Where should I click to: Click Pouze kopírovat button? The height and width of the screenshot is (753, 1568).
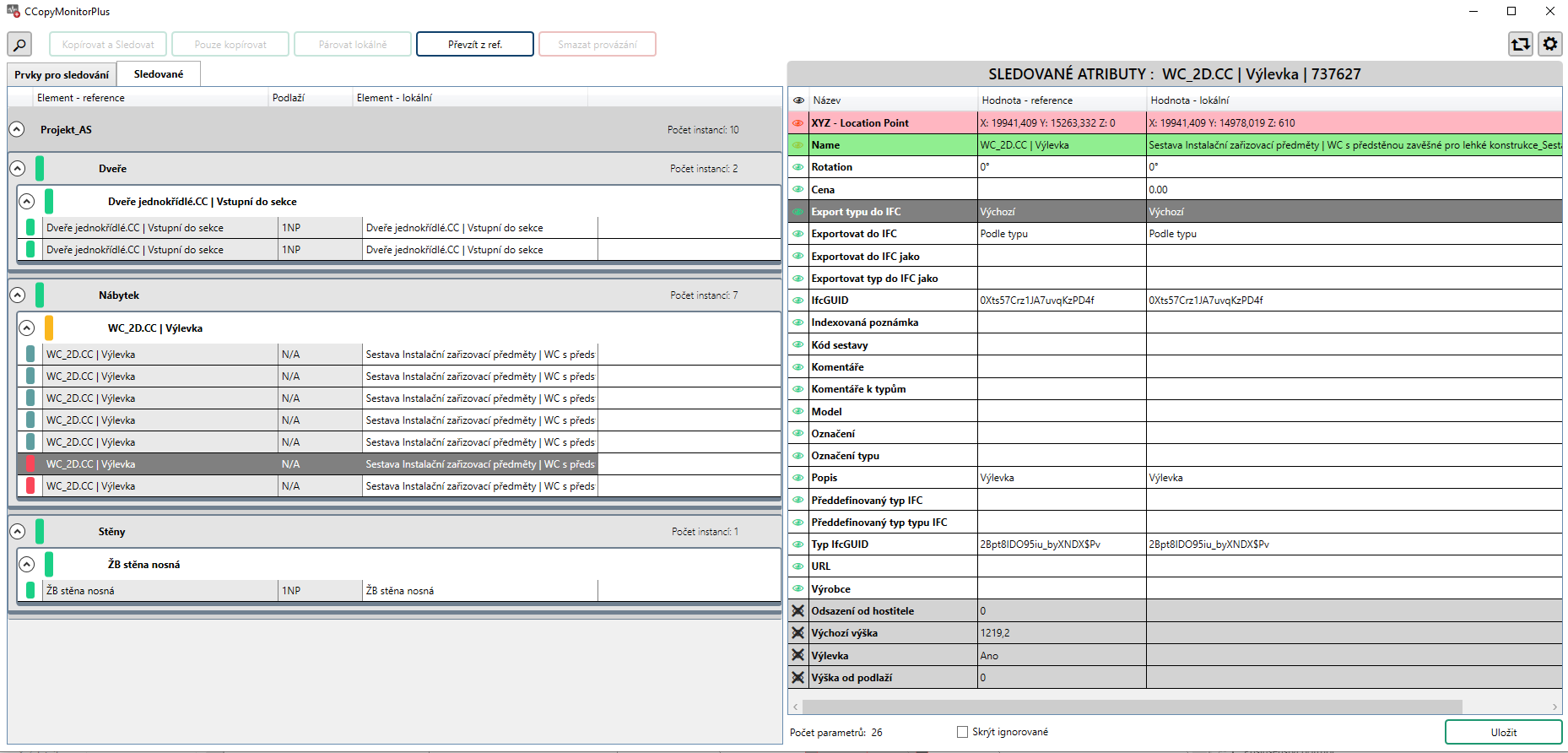[230, 44]
